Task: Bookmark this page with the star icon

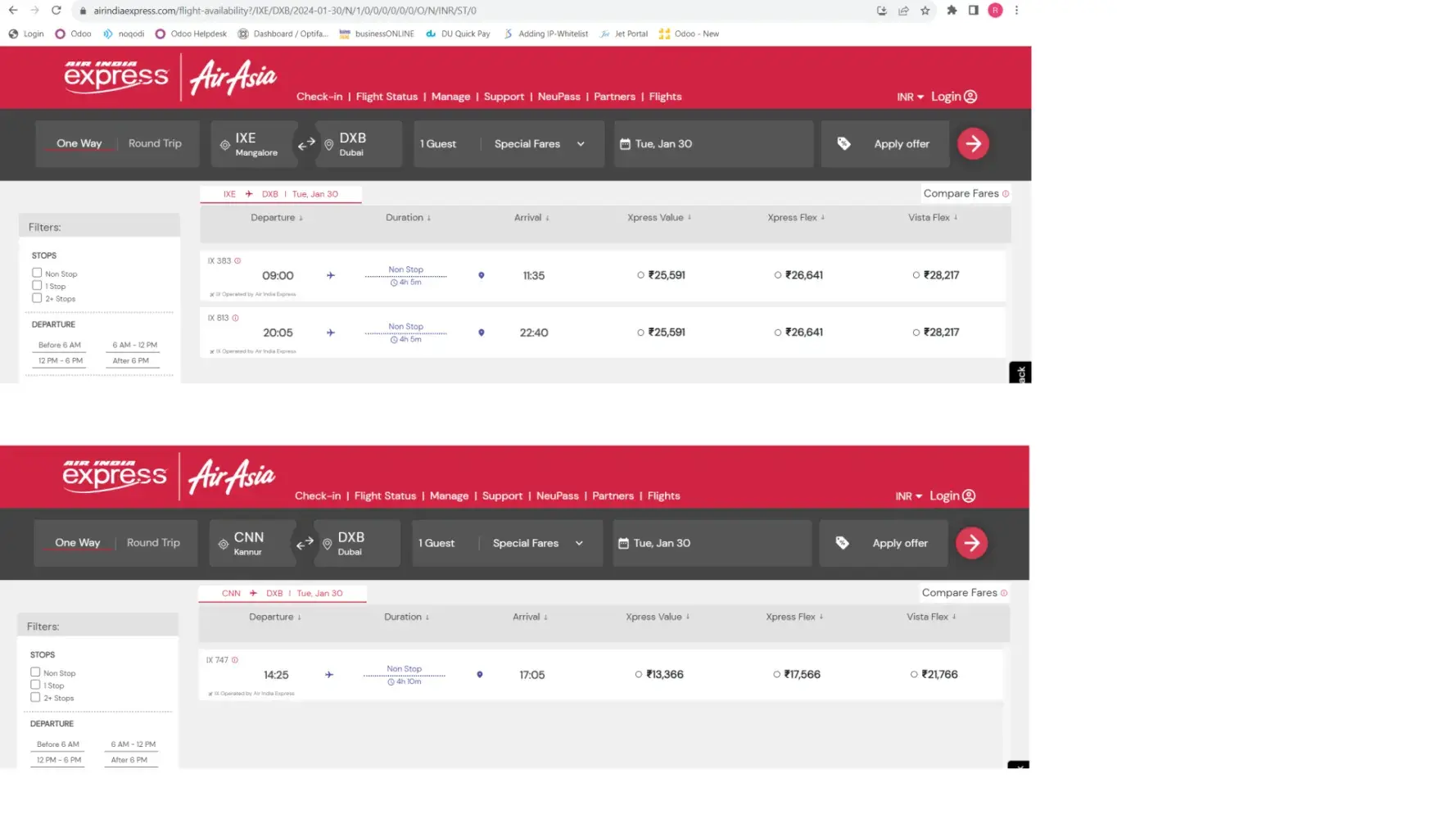Action: 925,11
